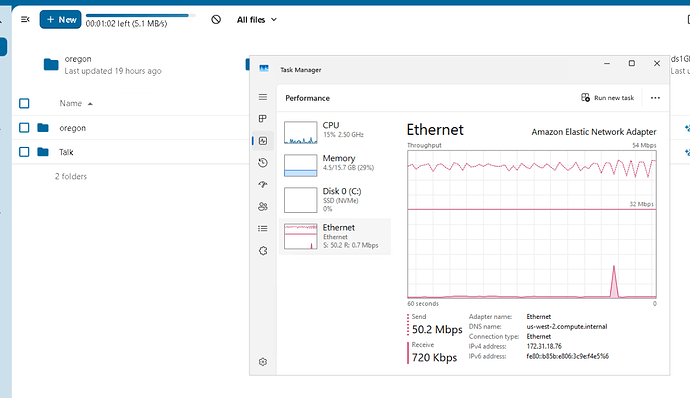The image size is (690, 398).
Task: Open the Users page icon in sidebar
Action: (263, 206)
